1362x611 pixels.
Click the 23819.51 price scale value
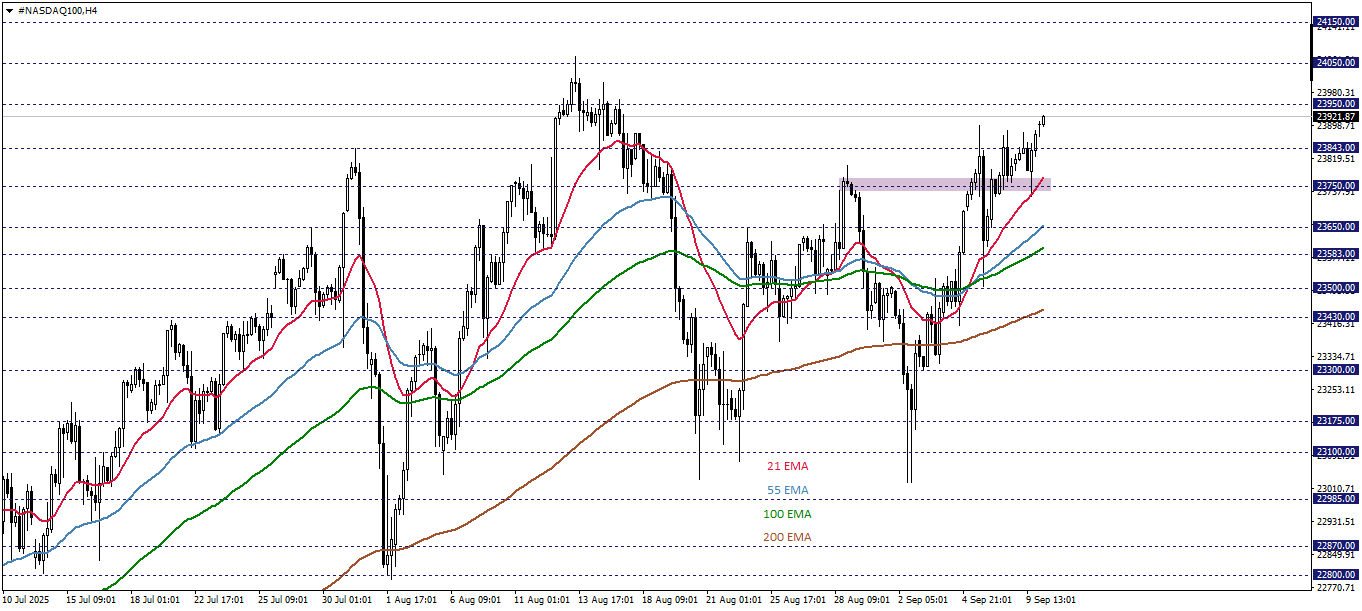(1337, 159)
